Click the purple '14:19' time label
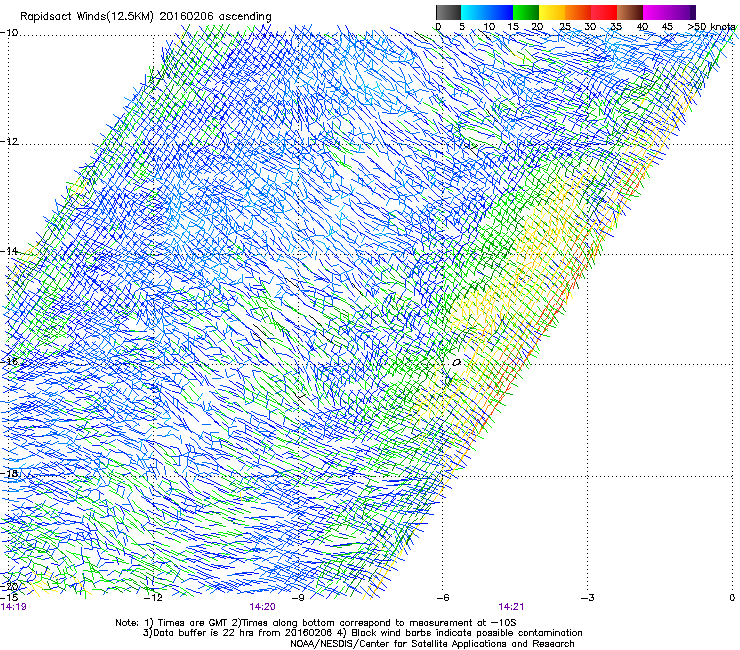Viewport: 740px width, 650px height. tap(14, 607)
